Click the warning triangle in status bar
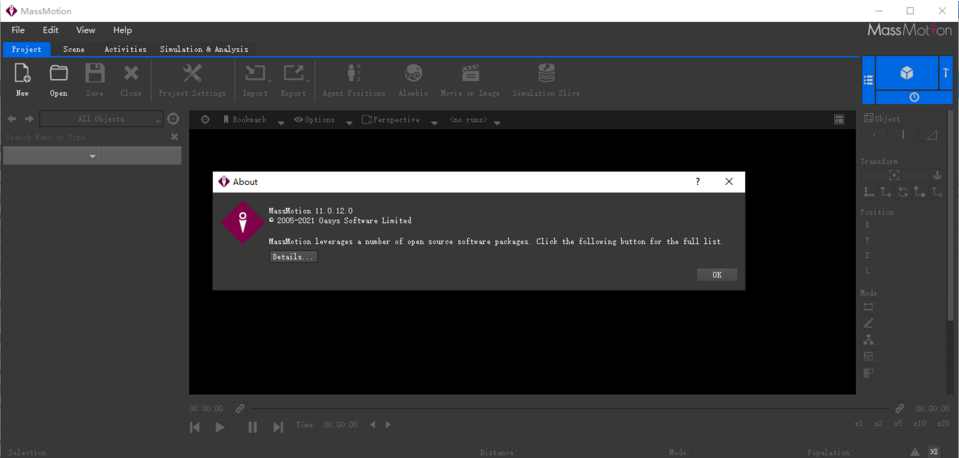Viewport: 959px width, 458px height. click(x=914, y=451)
